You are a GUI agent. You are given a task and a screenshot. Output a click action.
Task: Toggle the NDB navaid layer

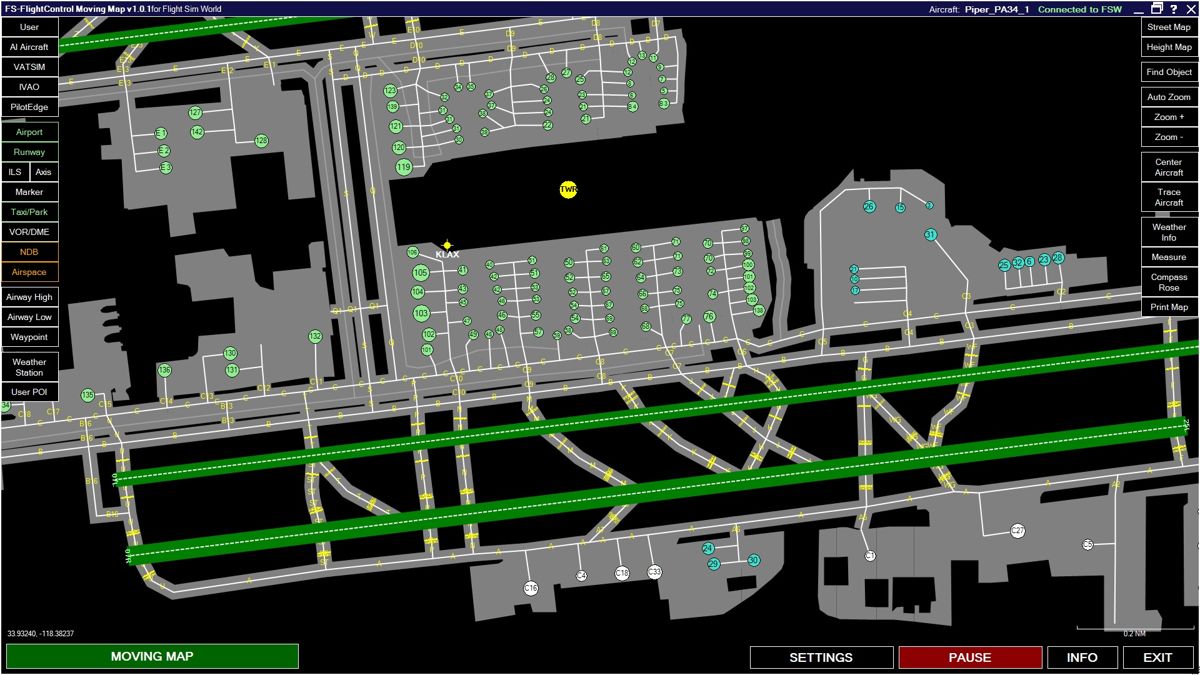pos(29,252)
